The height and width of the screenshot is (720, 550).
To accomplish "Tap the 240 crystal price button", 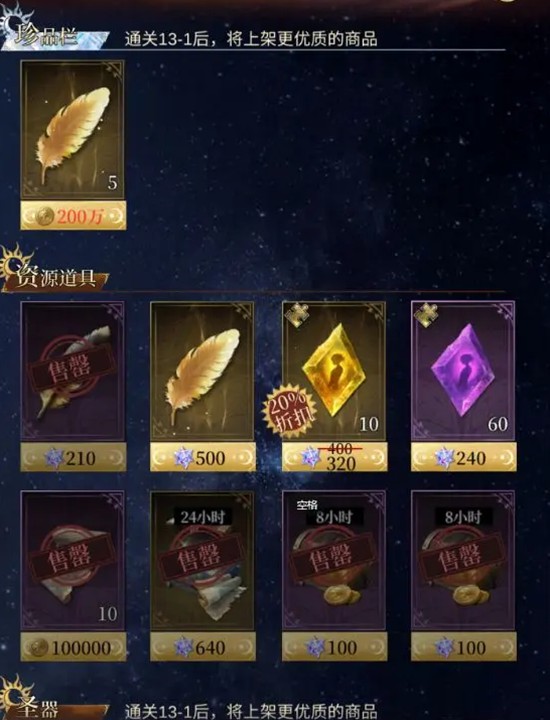I will (x=463, y=457).
